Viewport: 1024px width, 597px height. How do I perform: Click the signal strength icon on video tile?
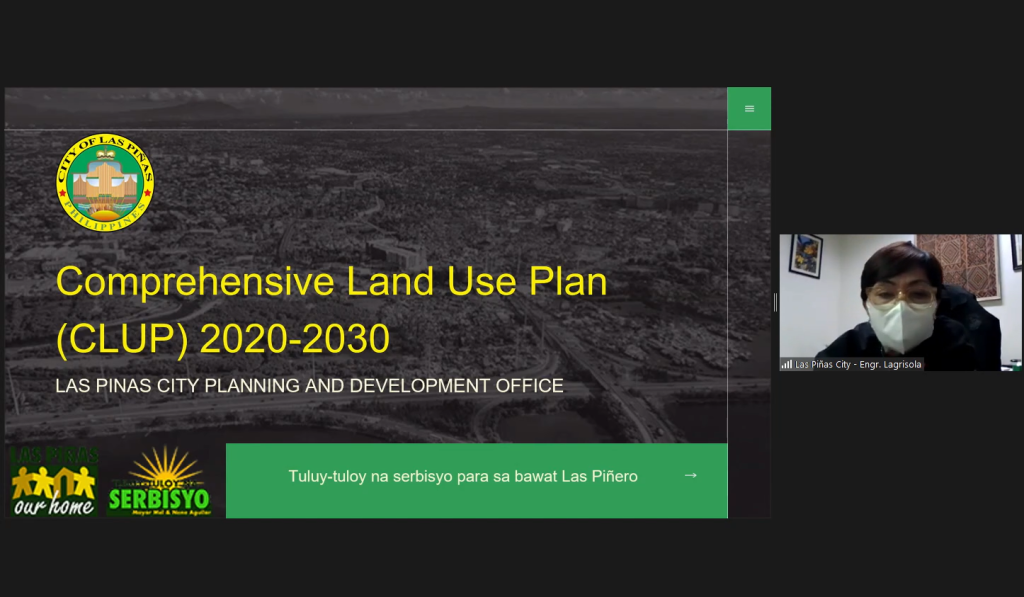[787, 364]
